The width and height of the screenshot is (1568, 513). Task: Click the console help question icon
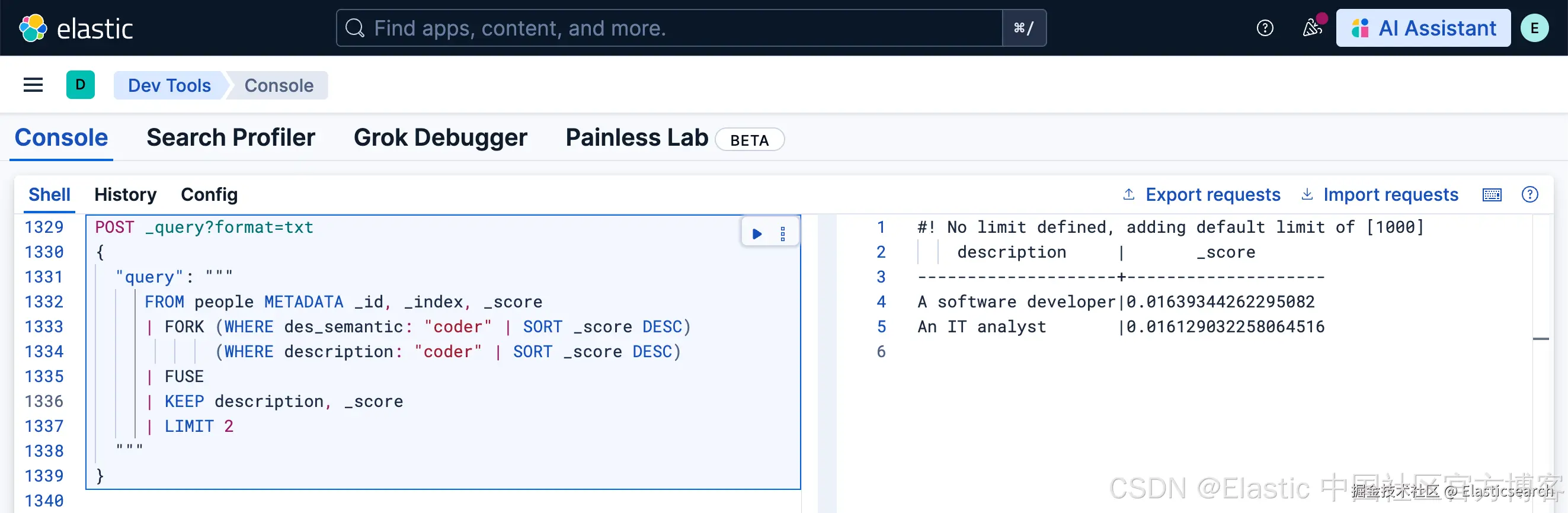pos(1529,195)
